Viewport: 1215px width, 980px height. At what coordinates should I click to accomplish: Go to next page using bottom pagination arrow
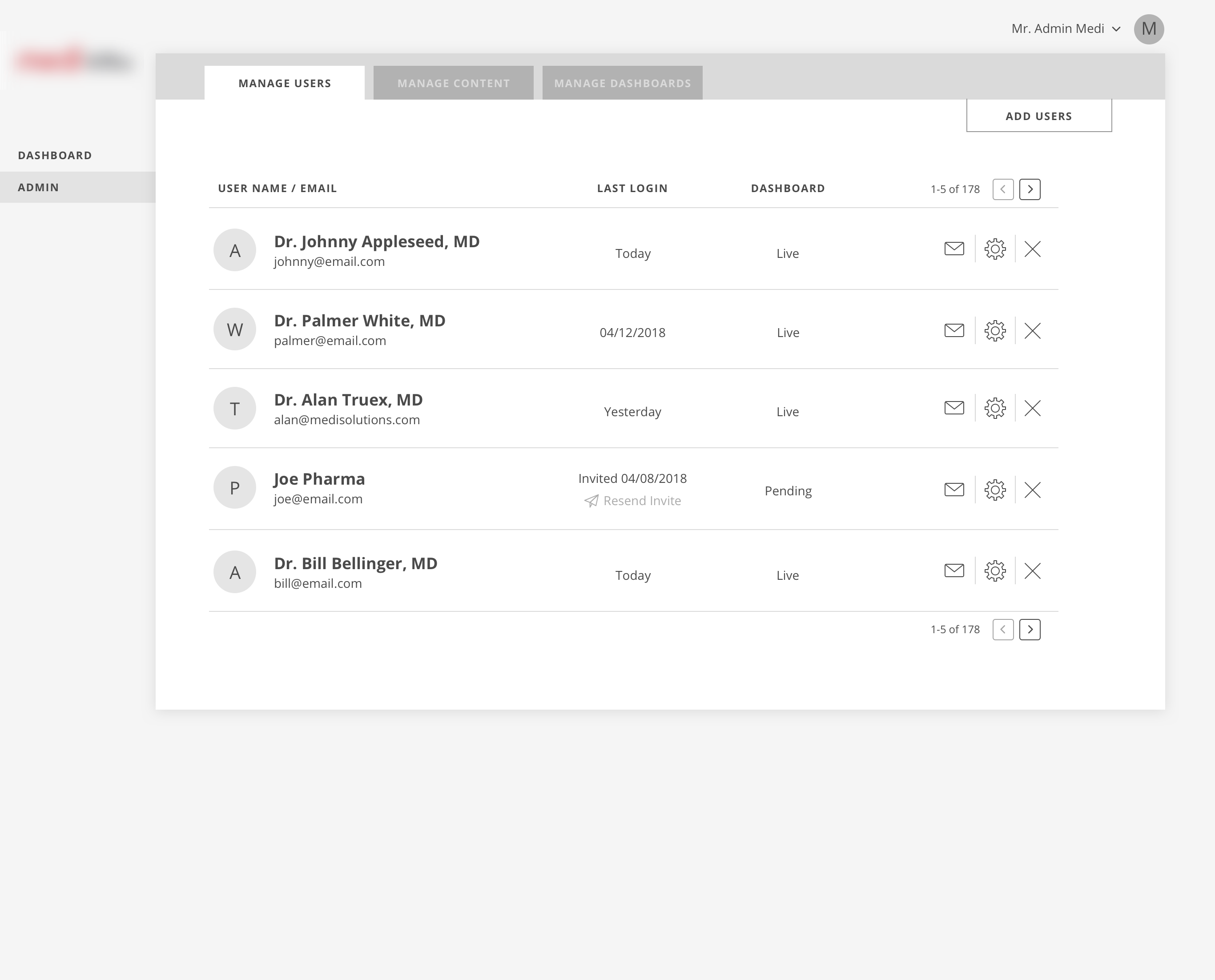click(1030, 630)
